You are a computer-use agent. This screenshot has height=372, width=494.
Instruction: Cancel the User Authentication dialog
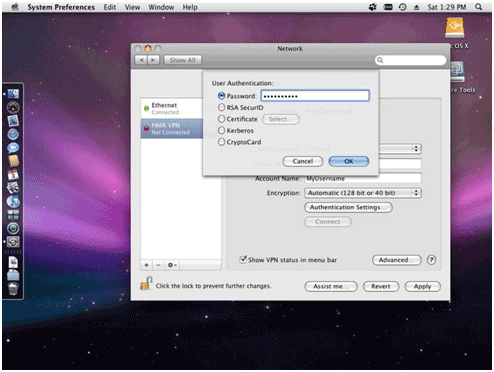tap(303, 161)
